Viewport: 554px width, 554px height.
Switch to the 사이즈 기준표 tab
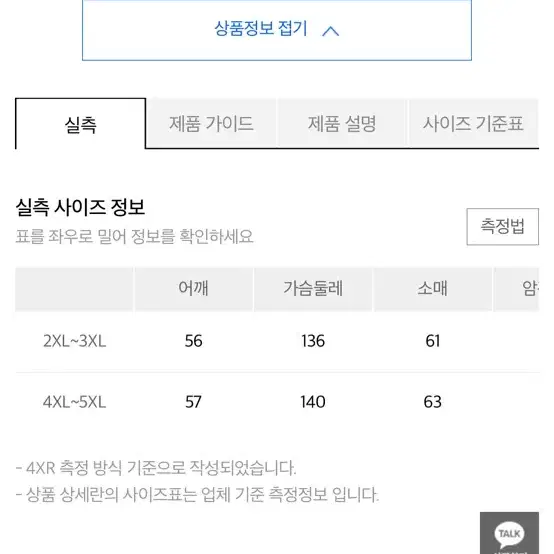473,124
